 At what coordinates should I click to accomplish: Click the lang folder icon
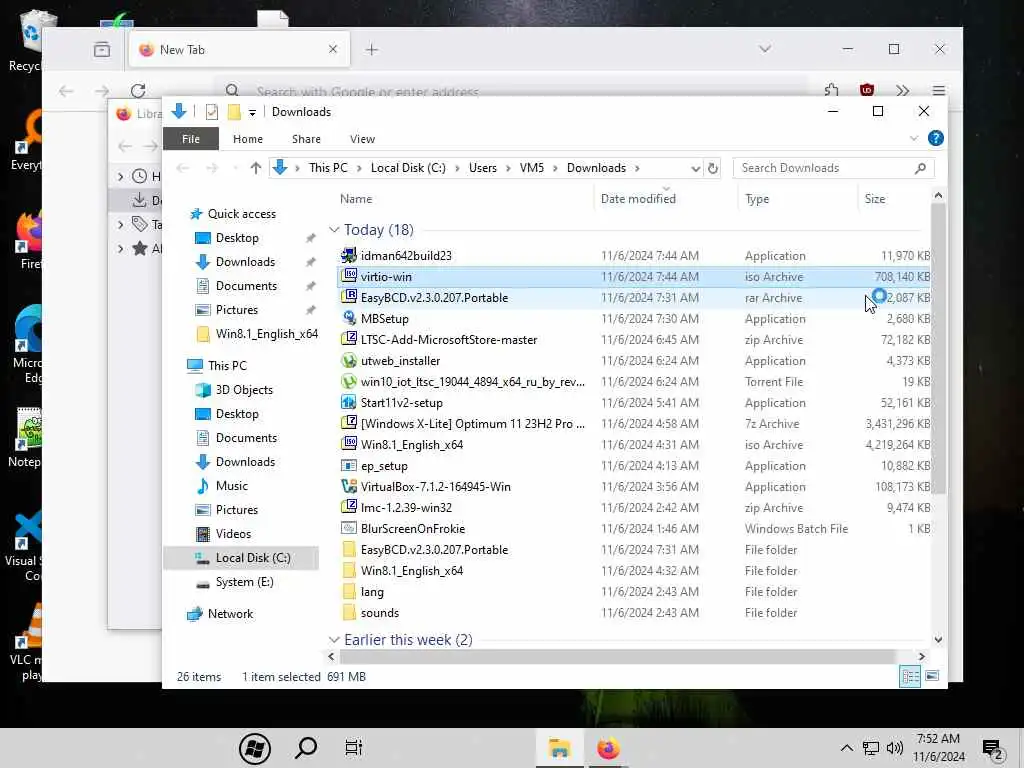pyautogui.click(x=349, y=592)
